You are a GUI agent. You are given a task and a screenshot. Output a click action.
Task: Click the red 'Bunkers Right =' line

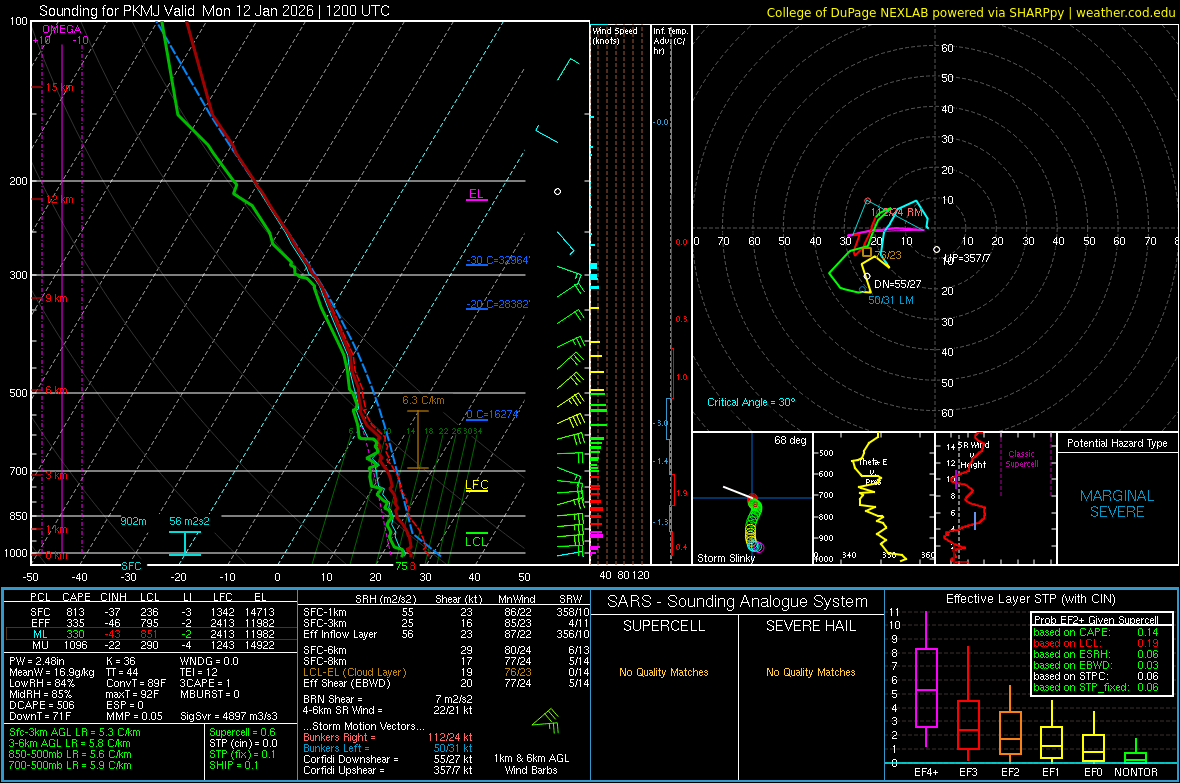click(388, 738)
